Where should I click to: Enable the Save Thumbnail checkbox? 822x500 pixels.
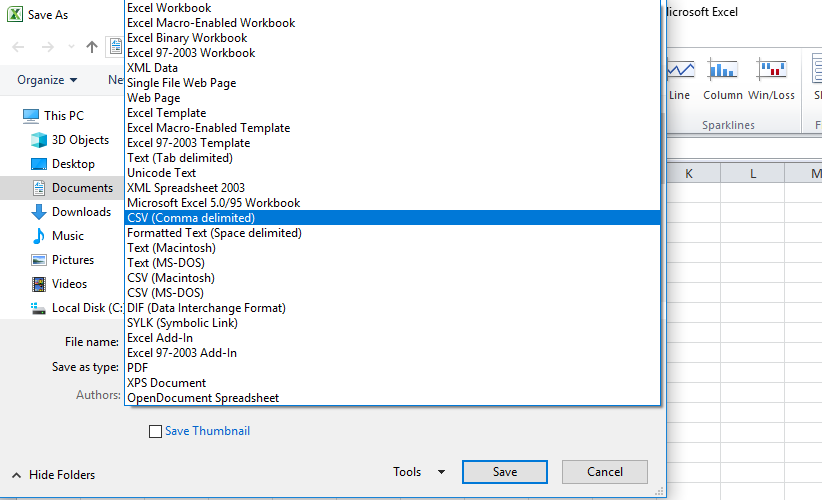pyautogui.click(x=155, y=431)
